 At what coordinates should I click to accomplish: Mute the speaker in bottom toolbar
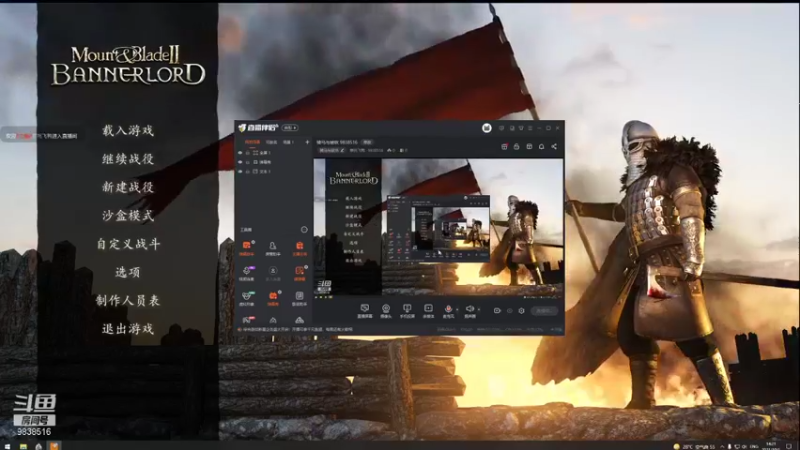tap(469, 311)
